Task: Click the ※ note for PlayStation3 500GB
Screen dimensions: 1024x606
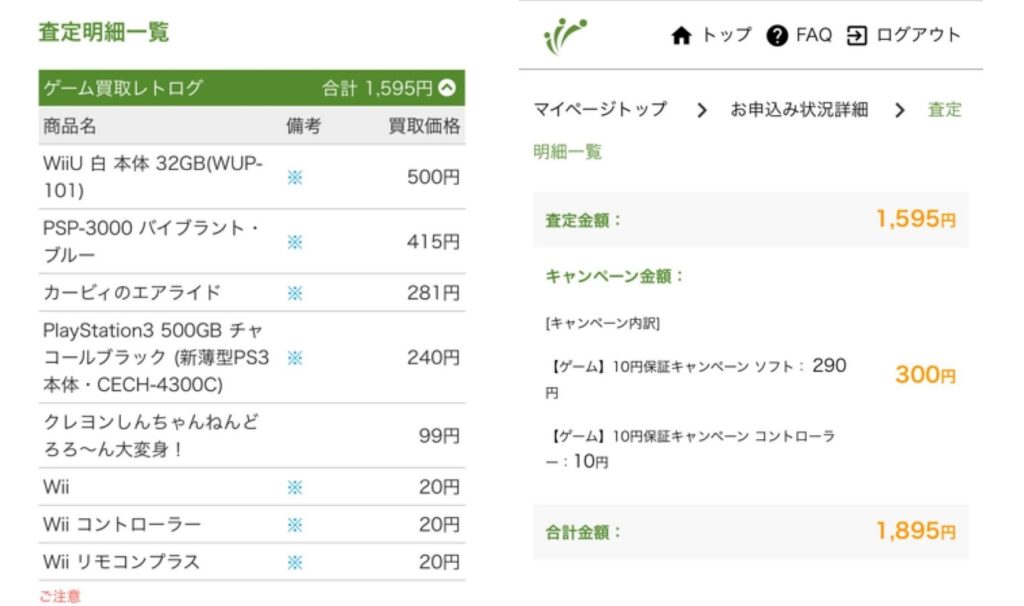Action: click(295, 358)
